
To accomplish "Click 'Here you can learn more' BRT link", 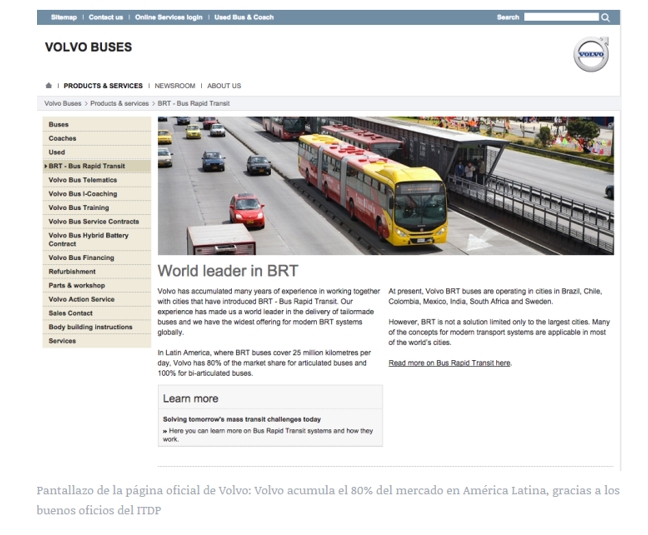I will pyautogui.click(x=267, y=435).
